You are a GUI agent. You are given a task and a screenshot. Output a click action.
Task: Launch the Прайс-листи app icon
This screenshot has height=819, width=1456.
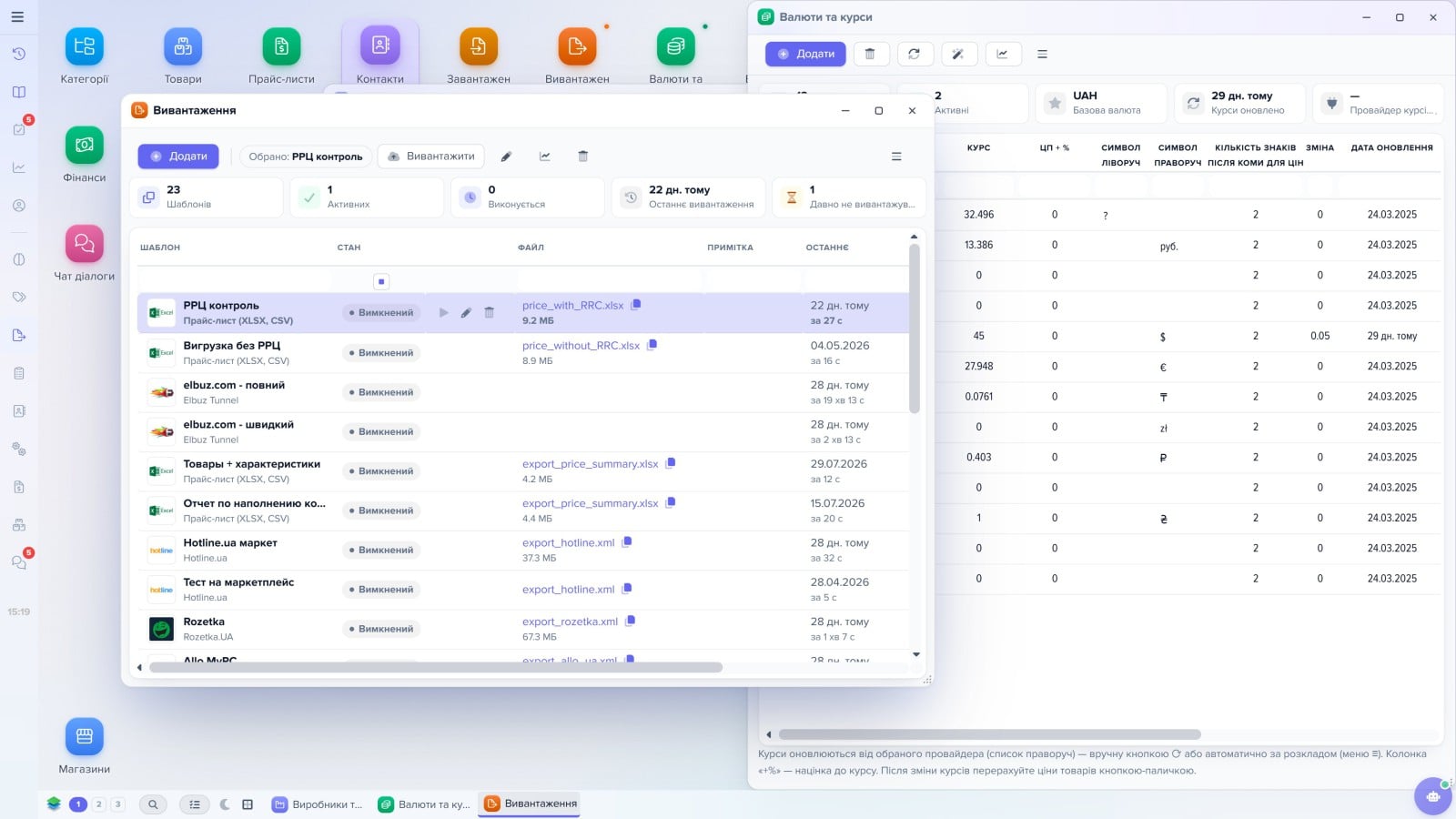point(281,46)
